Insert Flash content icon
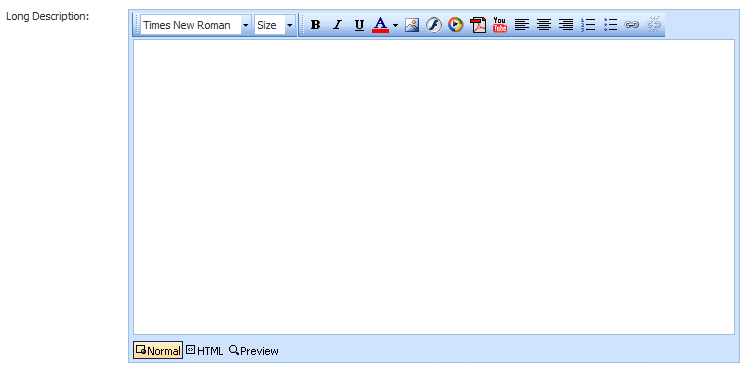The height and width of the screenshot is (374, 748). coord(434,25)
